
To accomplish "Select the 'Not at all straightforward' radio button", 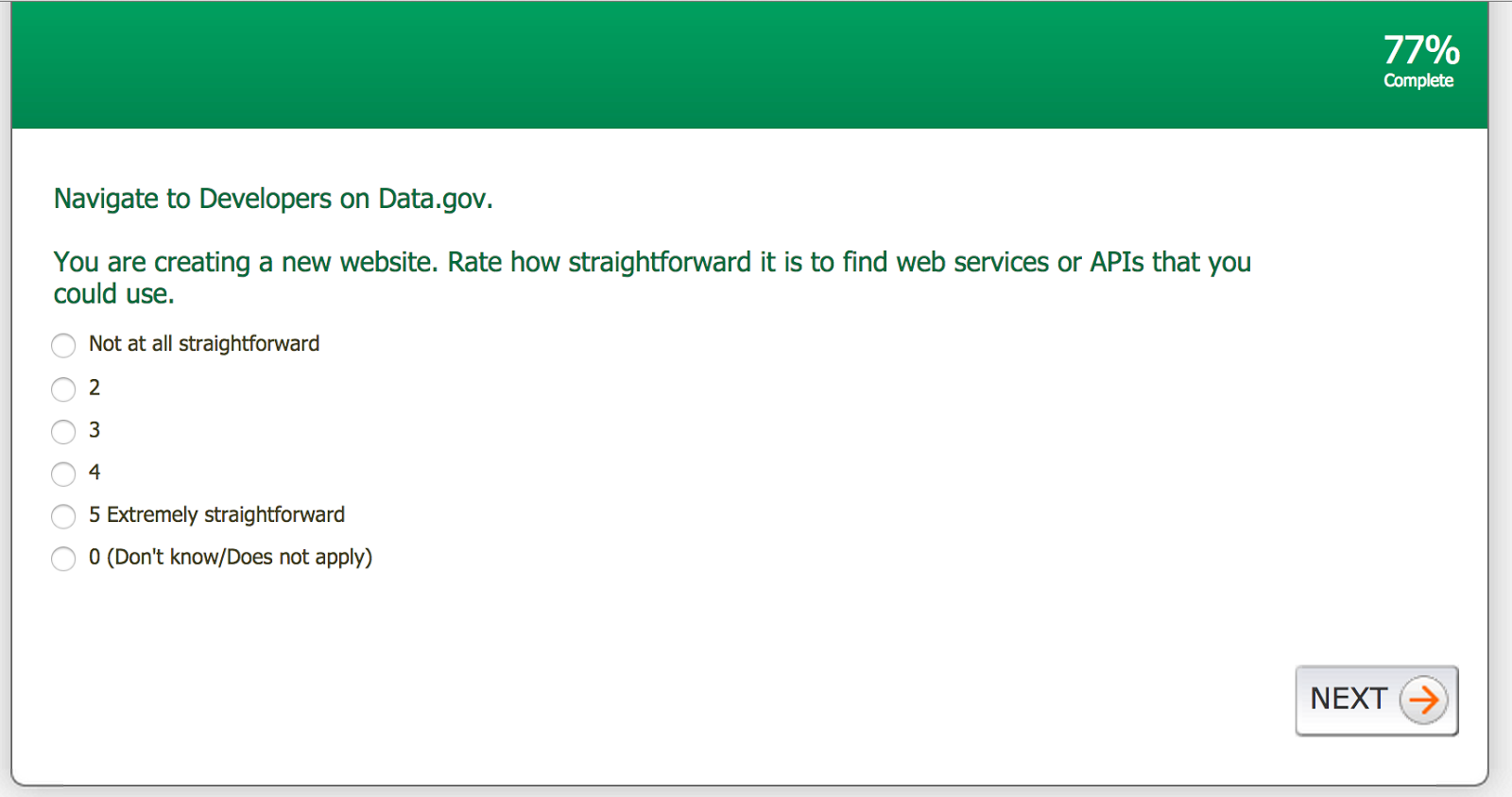I will tap(63, 345).
